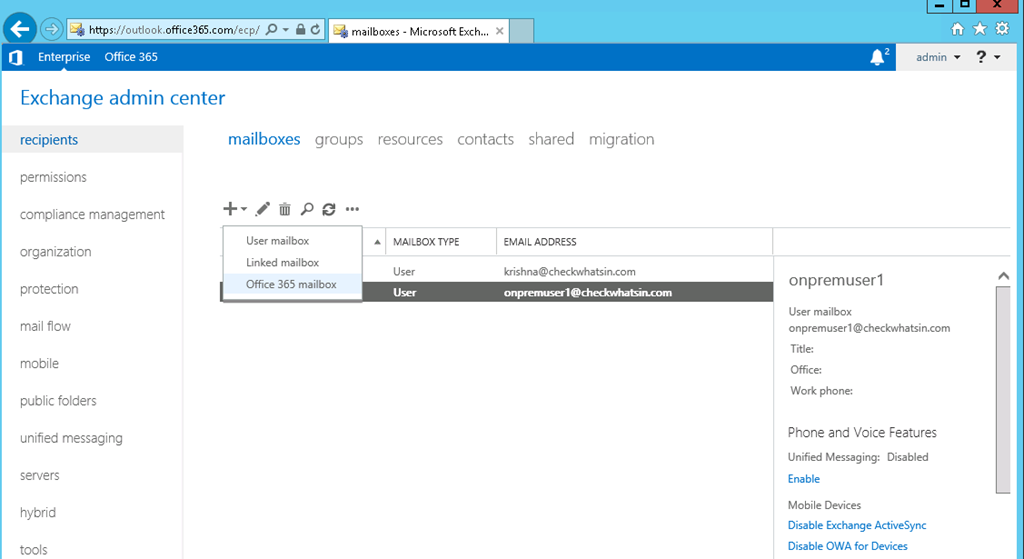
Task: Click the Exchange admin center heading
Action: [122, 98]
